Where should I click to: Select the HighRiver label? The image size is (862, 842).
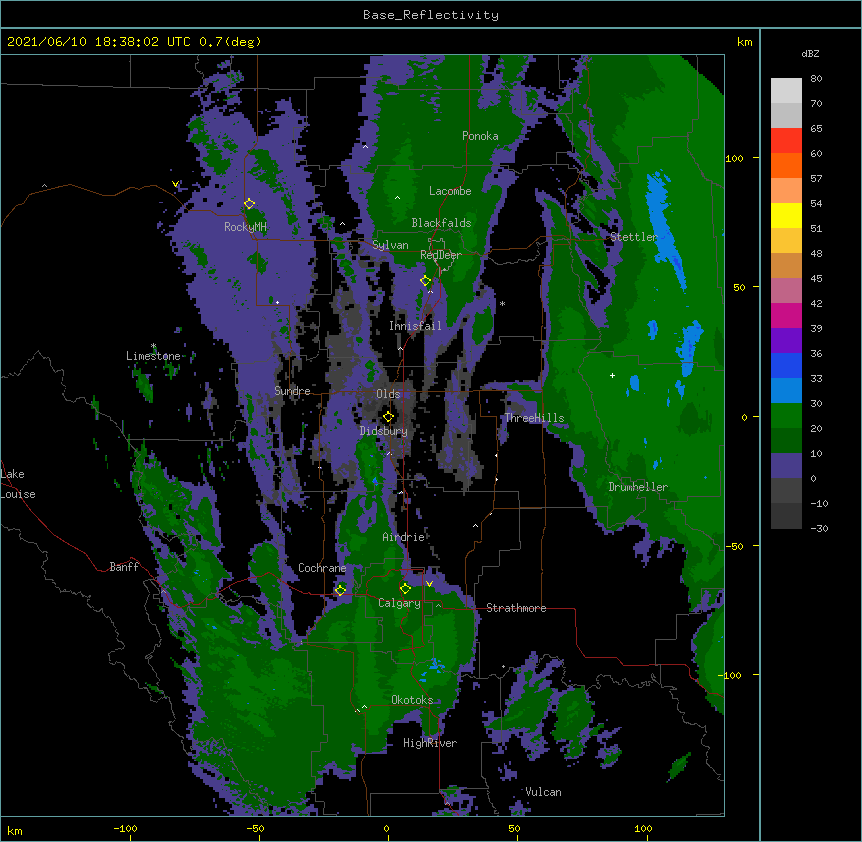[x=430, y=743]
